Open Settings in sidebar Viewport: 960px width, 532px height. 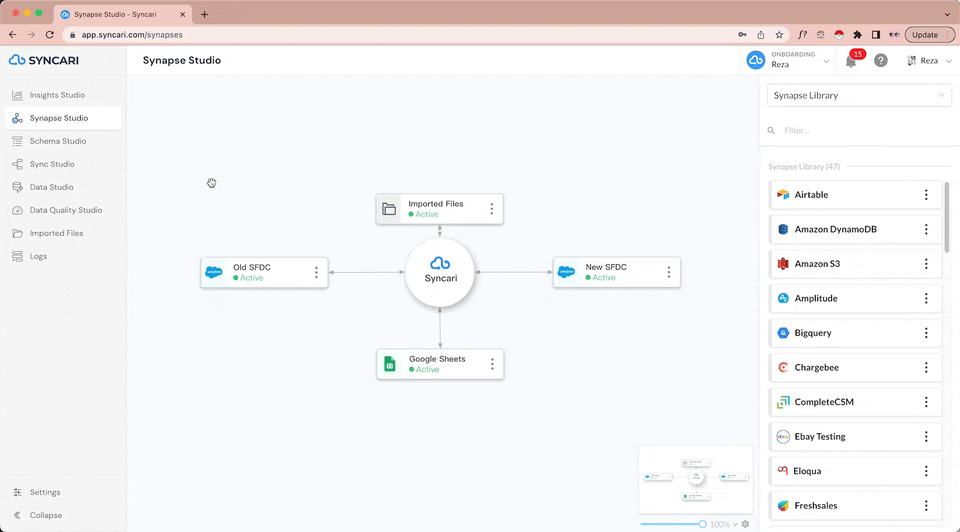(x=45, y=492)
